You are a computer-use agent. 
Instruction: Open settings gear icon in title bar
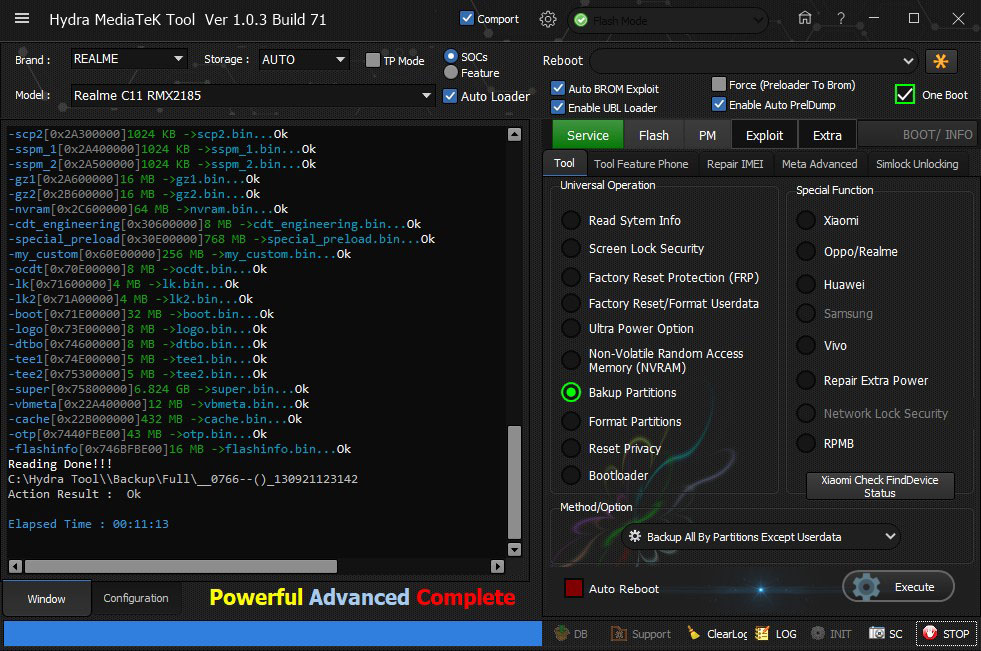pos(547,19)
